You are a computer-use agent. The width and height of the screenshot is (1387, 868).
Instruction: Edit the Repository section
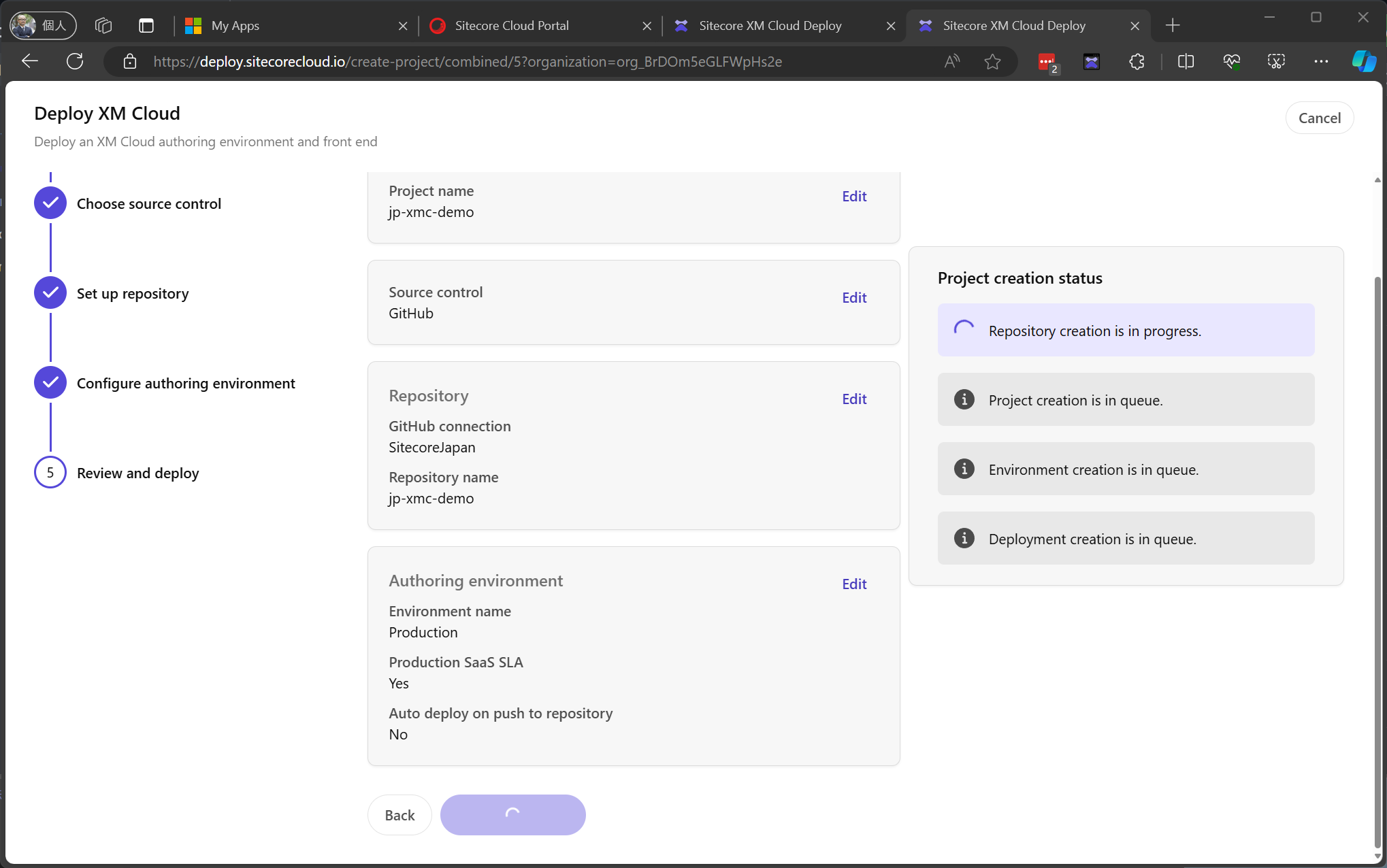point(854,399)
